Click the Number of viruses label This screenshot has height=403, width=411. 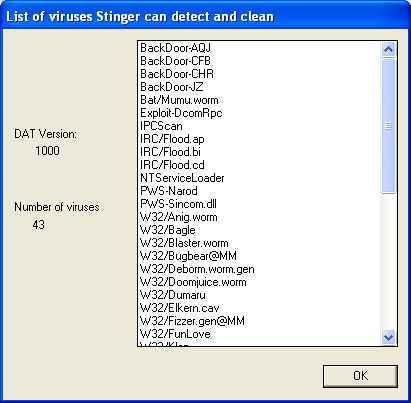click(57, 207)
